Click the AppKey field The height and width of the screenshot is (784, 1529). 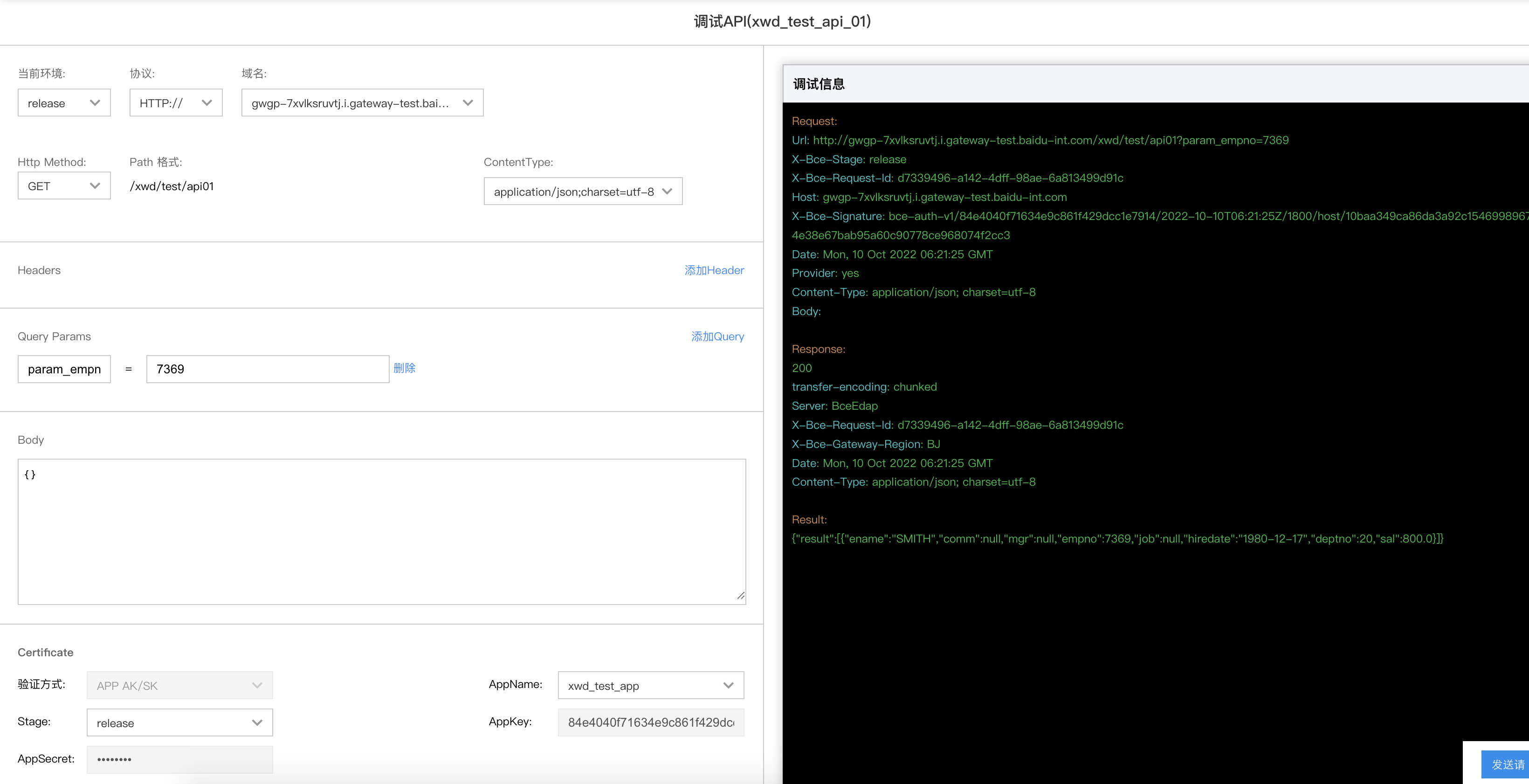click(x=651, y=722)
